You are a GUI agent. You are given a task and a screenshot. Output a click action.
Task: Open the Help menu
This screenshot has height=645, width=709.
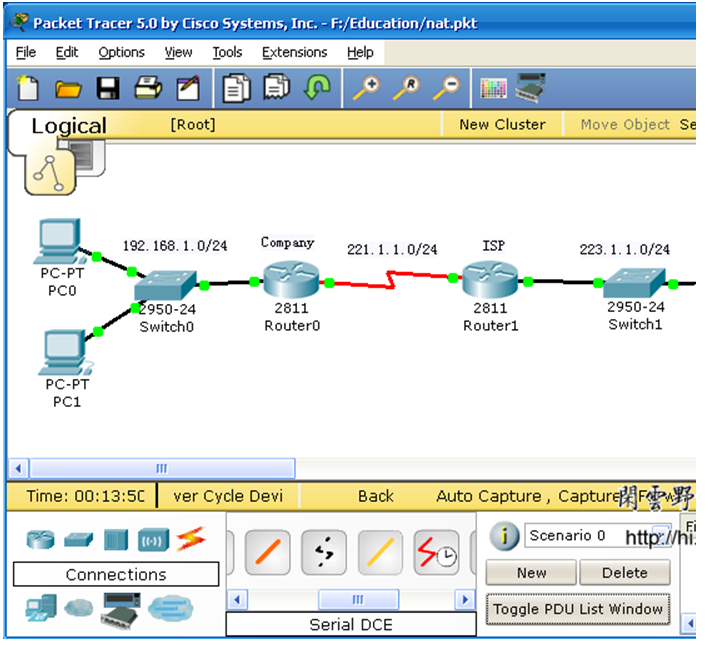[x=360, y=52]
